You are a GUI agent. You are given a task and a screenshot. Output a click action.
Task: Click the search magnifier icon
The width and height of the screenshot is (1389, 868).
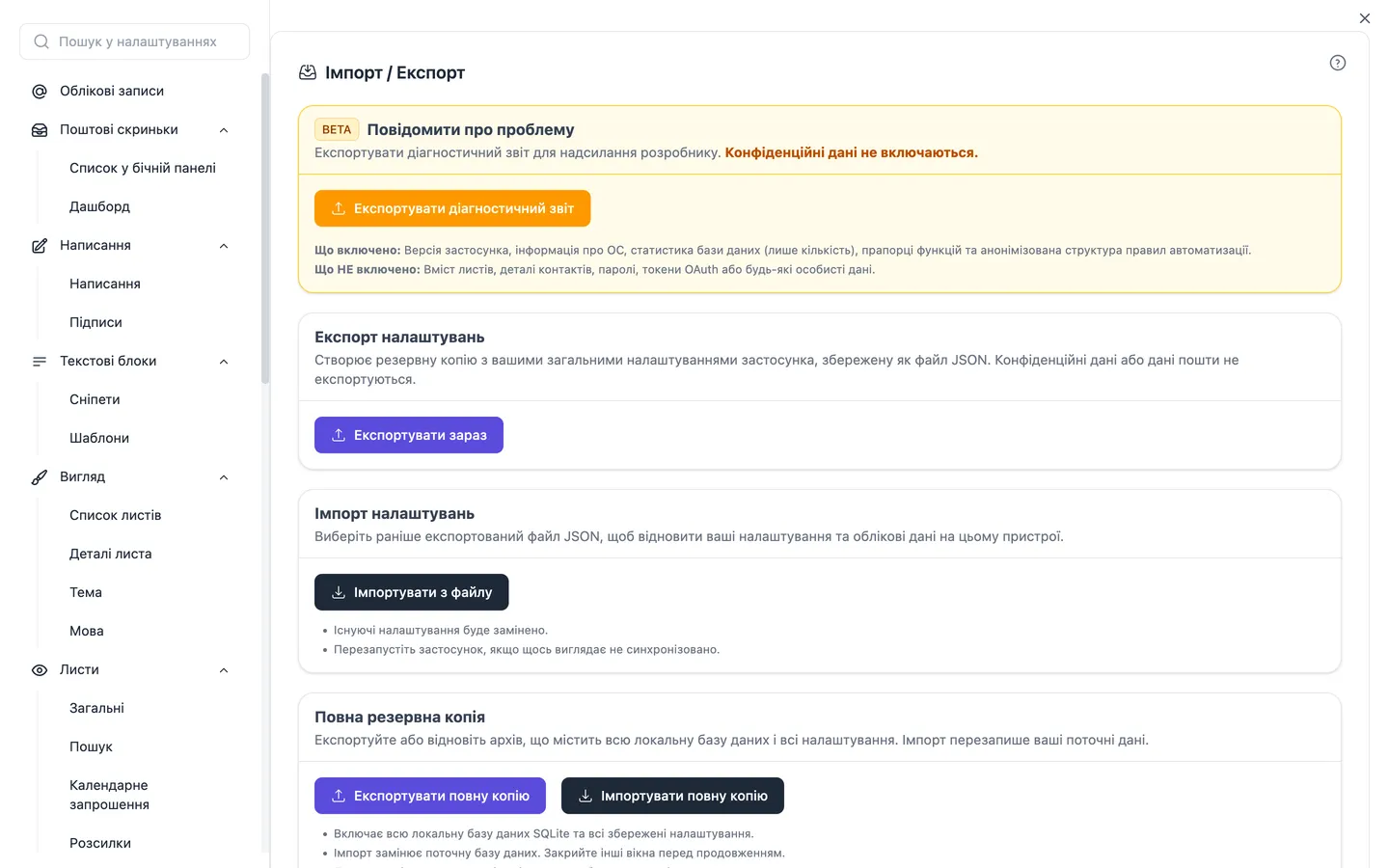41,41
